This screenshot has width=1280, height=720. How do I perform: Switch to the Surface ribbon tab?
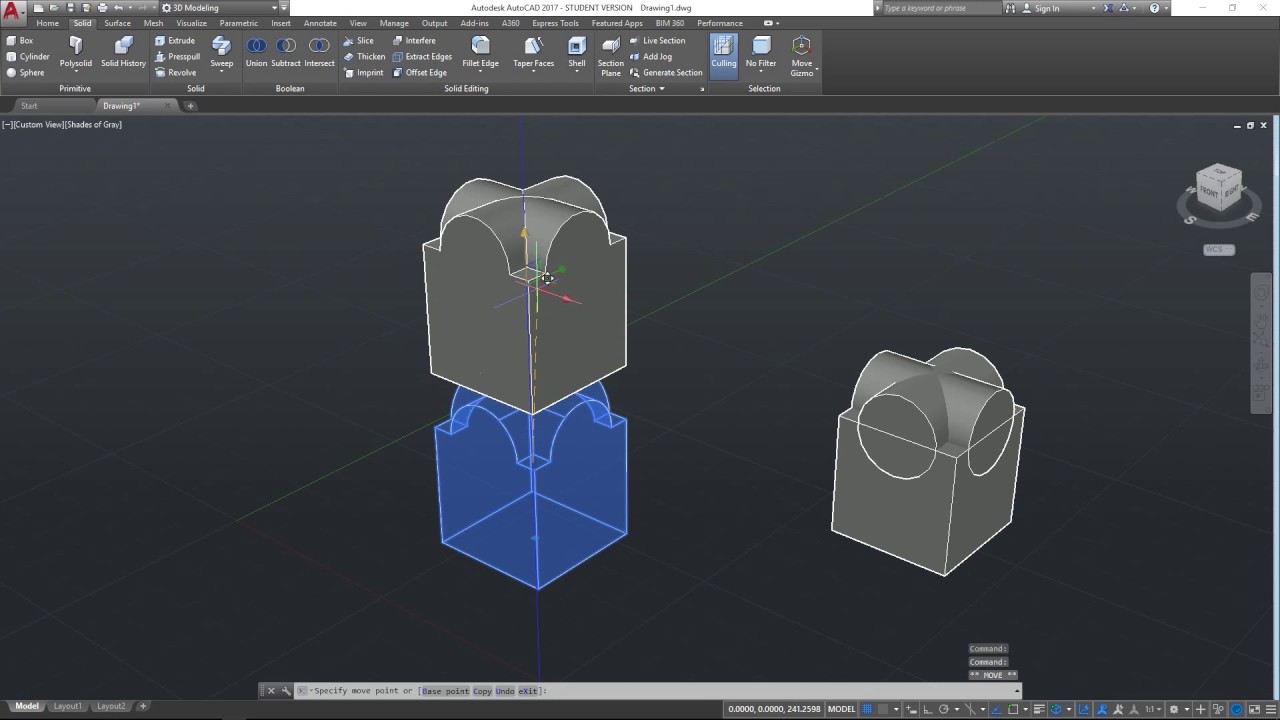coord(117,23)
